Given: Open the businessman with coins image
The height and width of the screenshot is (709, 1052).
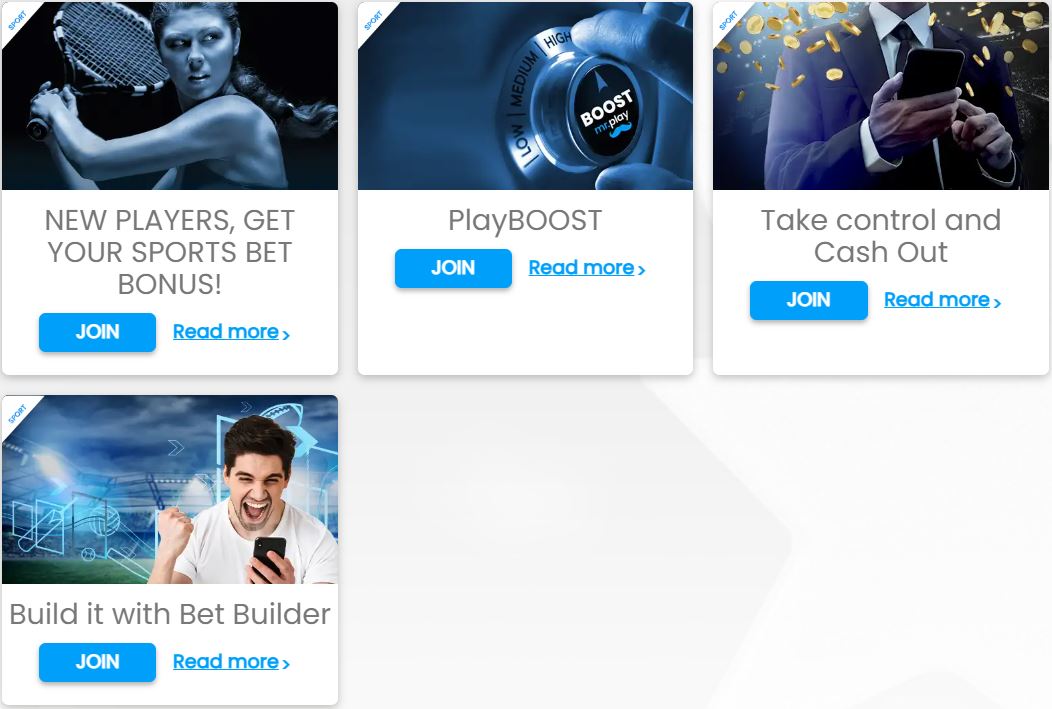Looking at the screenshot, I should point(881,96).
